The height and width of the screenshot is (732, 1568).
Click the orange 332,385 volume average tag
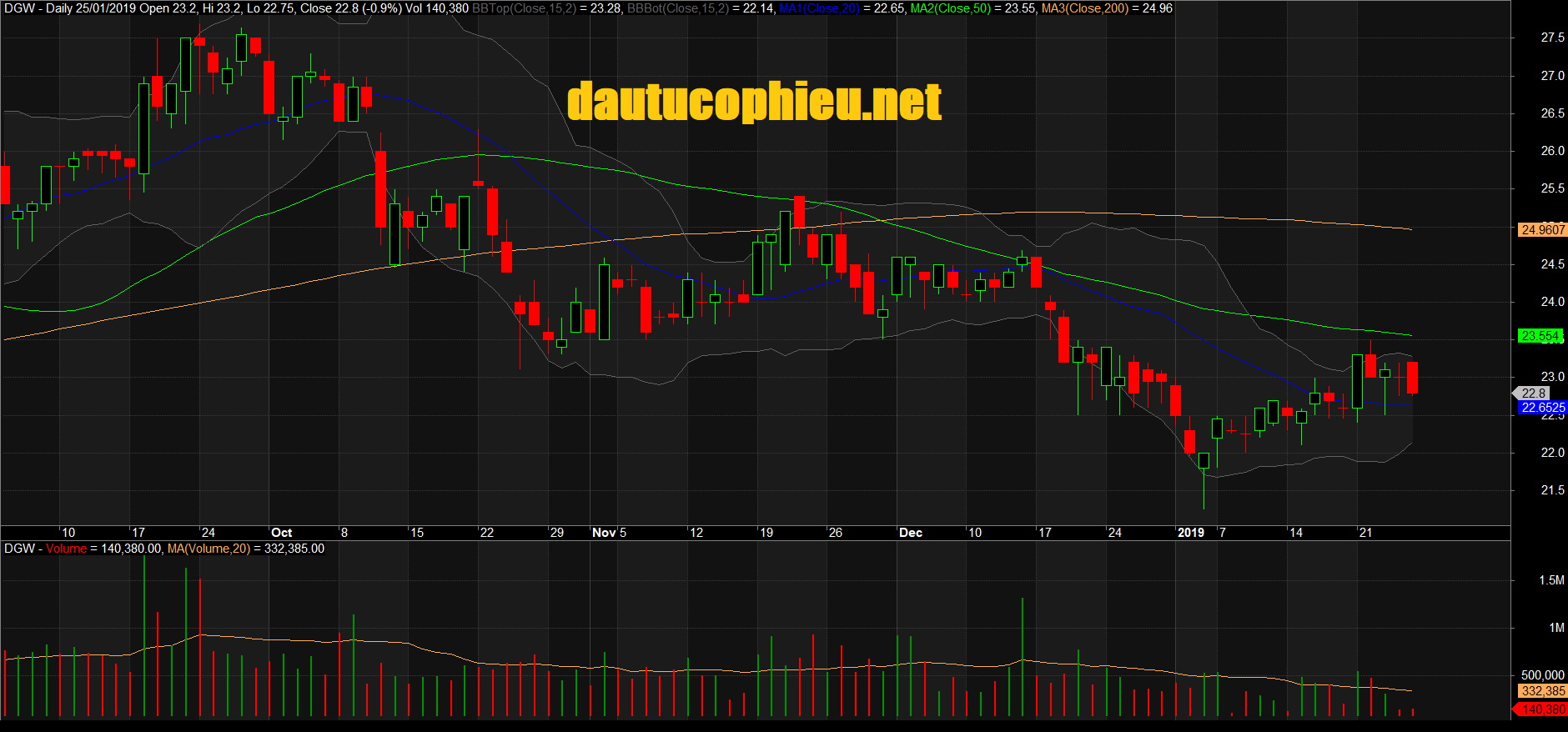point(1542,691)
